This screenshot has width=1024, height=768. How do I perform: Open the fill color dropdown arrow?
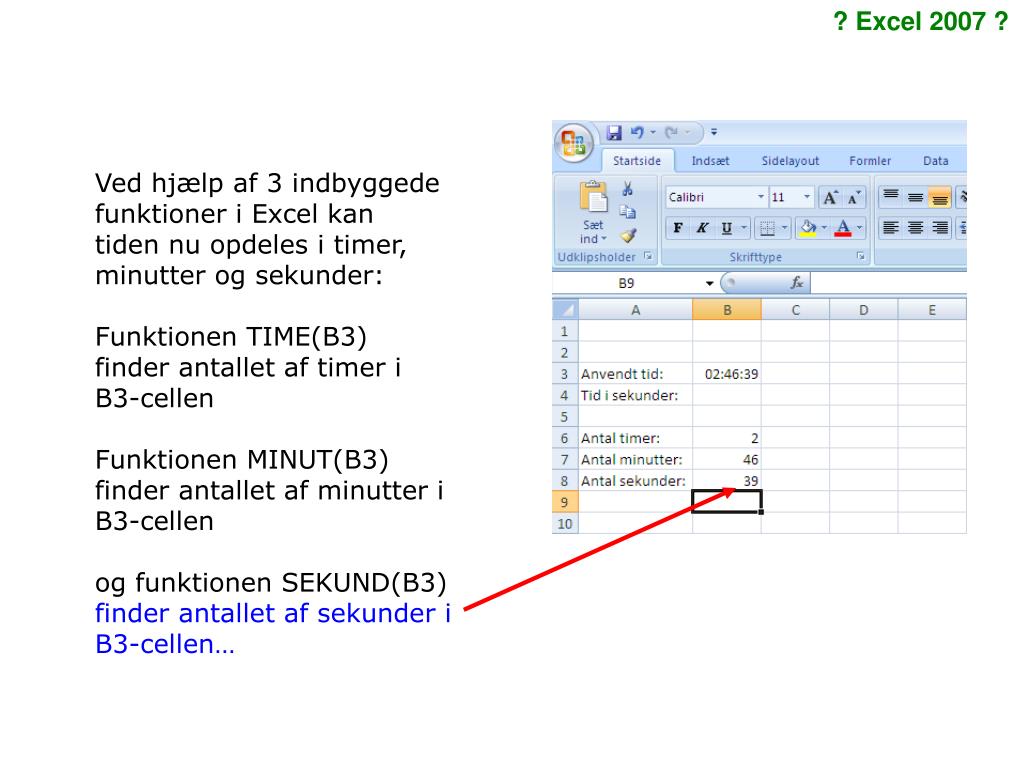point(824,228)
